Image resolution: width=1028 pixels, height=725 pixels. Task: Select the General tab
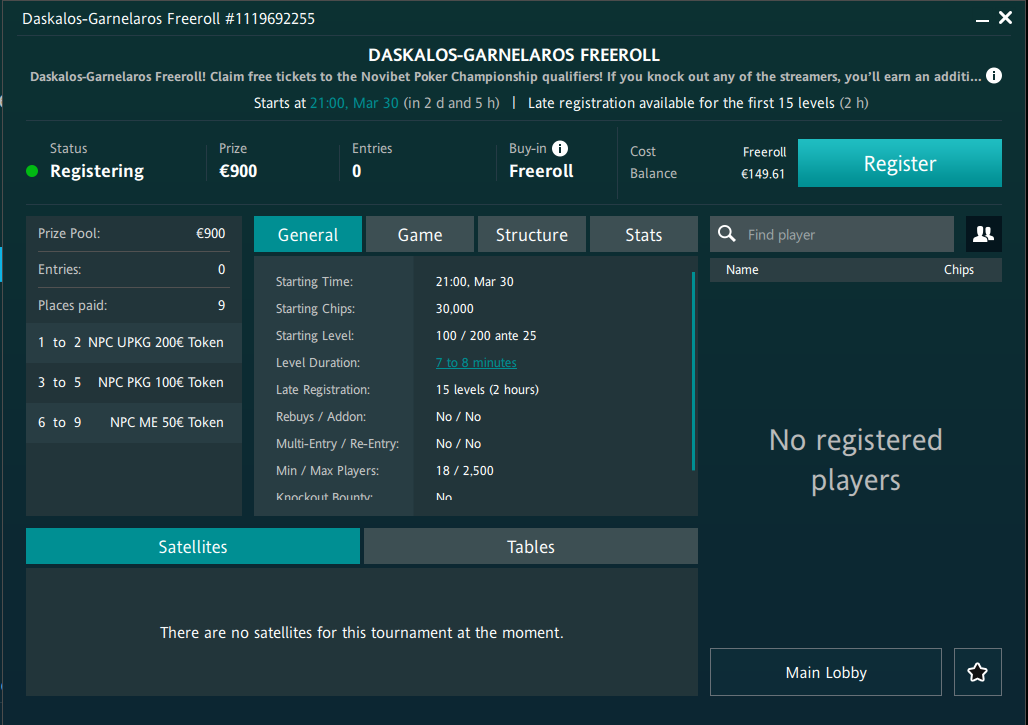308,235
